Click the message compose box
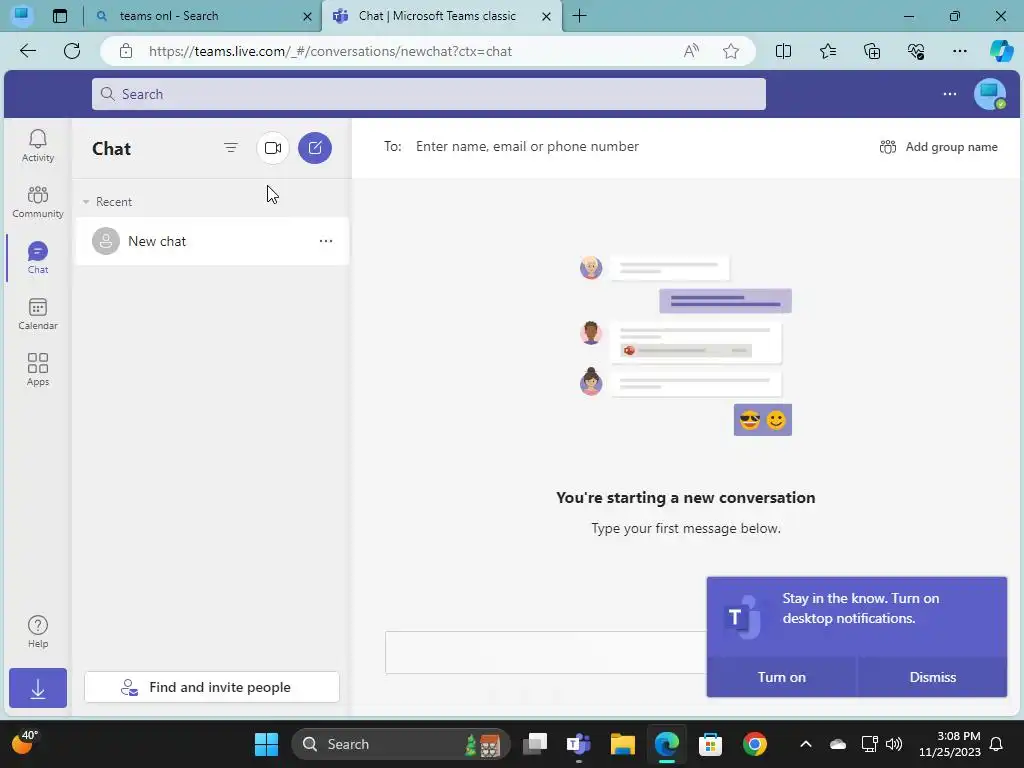The height and width of the screenshot is (768, 1024). point(546,652)
